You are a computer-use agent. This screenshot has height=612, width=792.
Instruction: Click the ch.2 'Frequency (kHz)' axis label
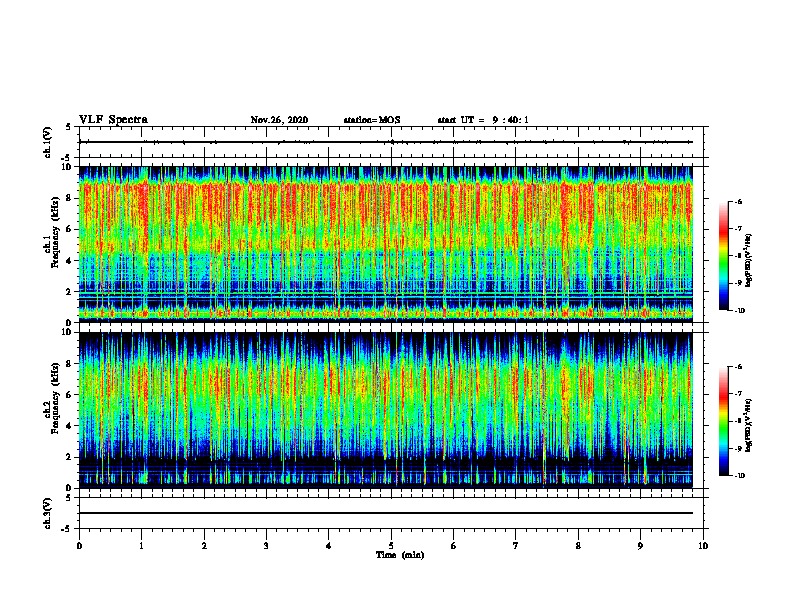(x=56, y=398)
